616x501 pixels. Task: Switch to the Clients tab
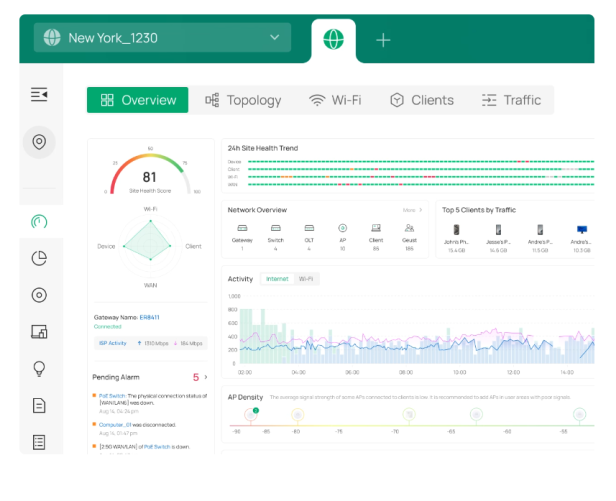click(422, 100)
